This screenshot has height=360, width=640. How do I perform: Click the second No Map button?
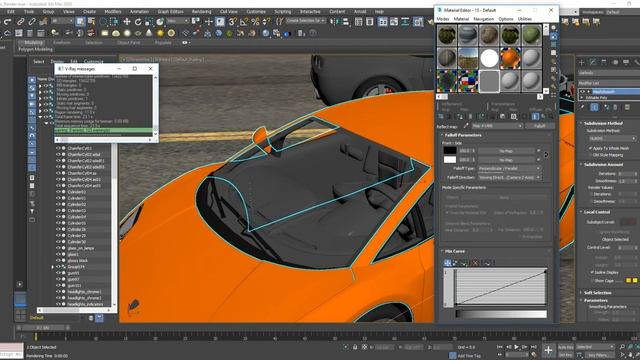pos(506,160)
